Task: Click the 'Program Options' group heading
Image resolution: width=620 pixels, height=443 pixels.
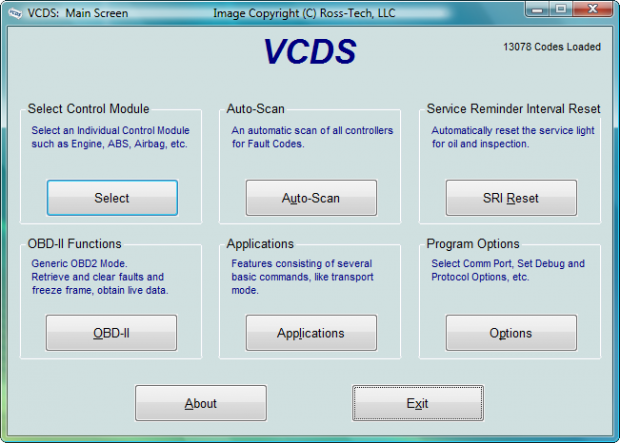Action: (473, 244)
